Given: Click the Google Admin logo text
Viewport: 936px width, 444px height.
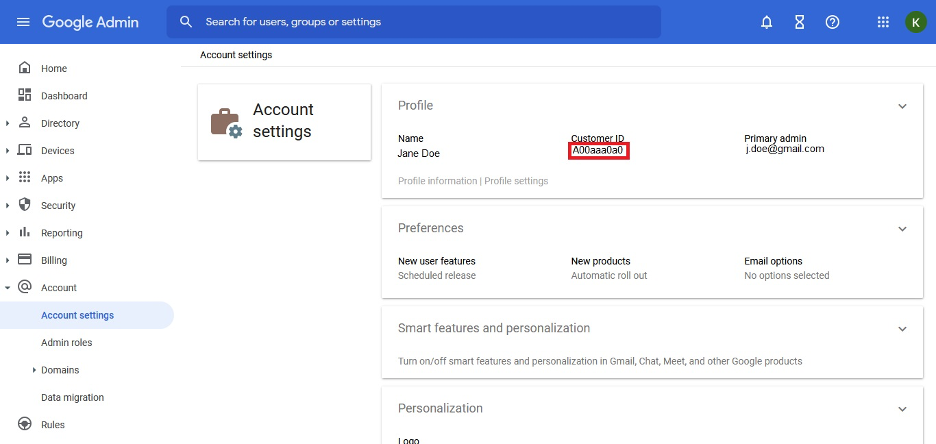Looking at the screenshot, I should 90,22.
